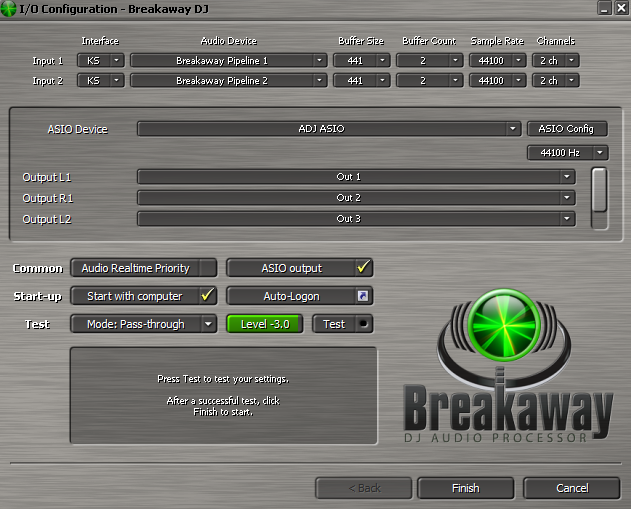Click the Auto-Logon shortcut indicator icon

tap(363, 296)
